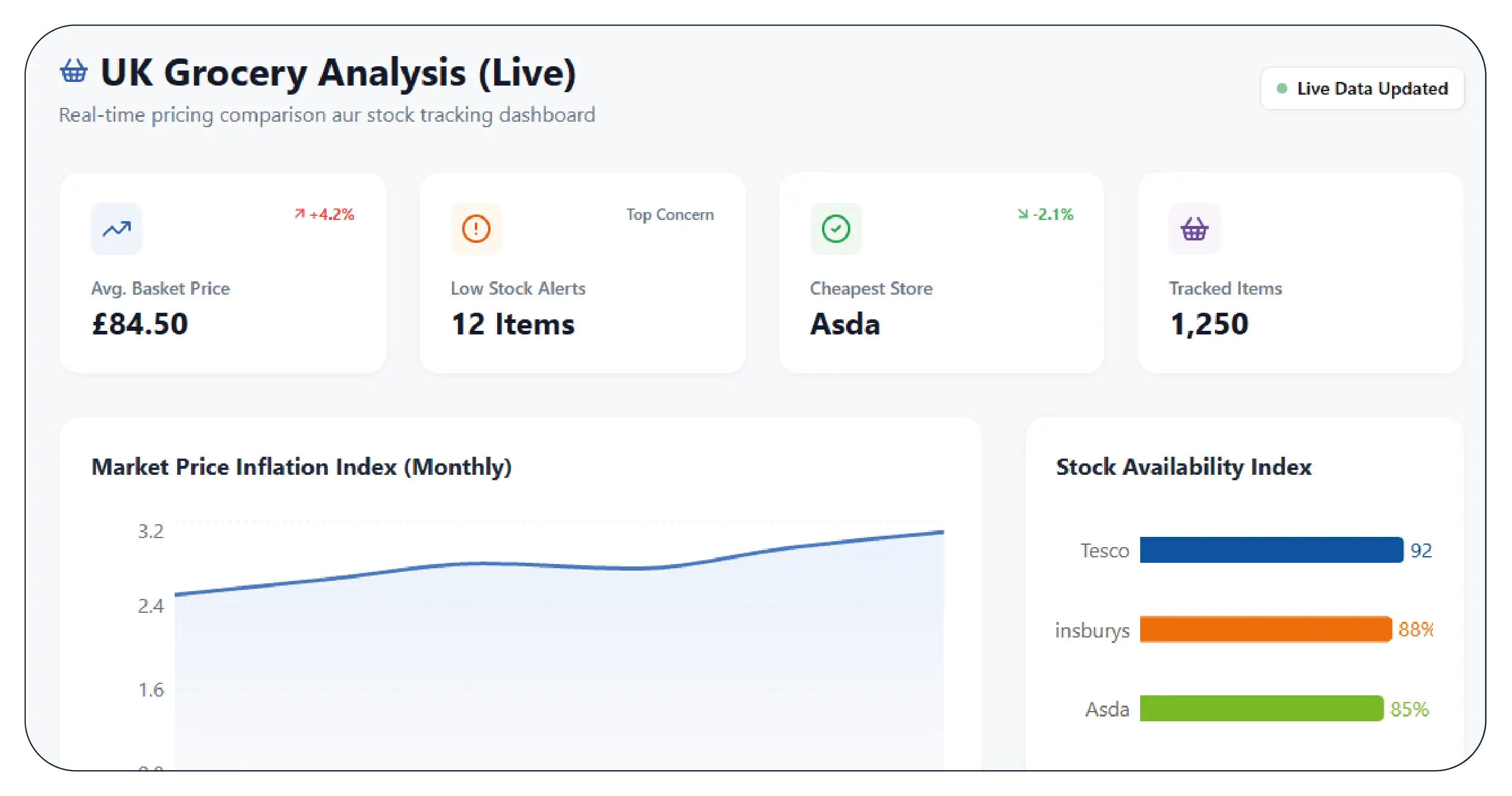This screenshot has height=796, width=1512.
Task: Click the Stock Availability Index heading
Action: click(x=1184, y=467)
